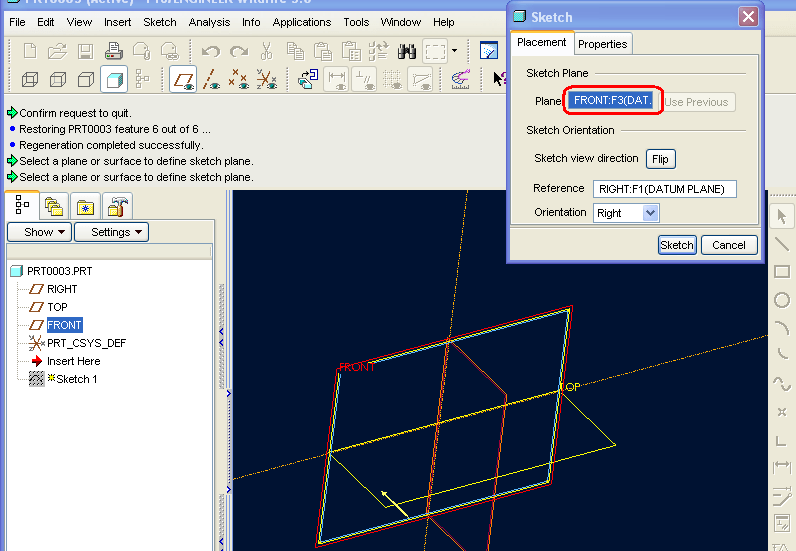Select the sketcher Dimension tool
Viewport: 796px width, 551px height.
782,466
